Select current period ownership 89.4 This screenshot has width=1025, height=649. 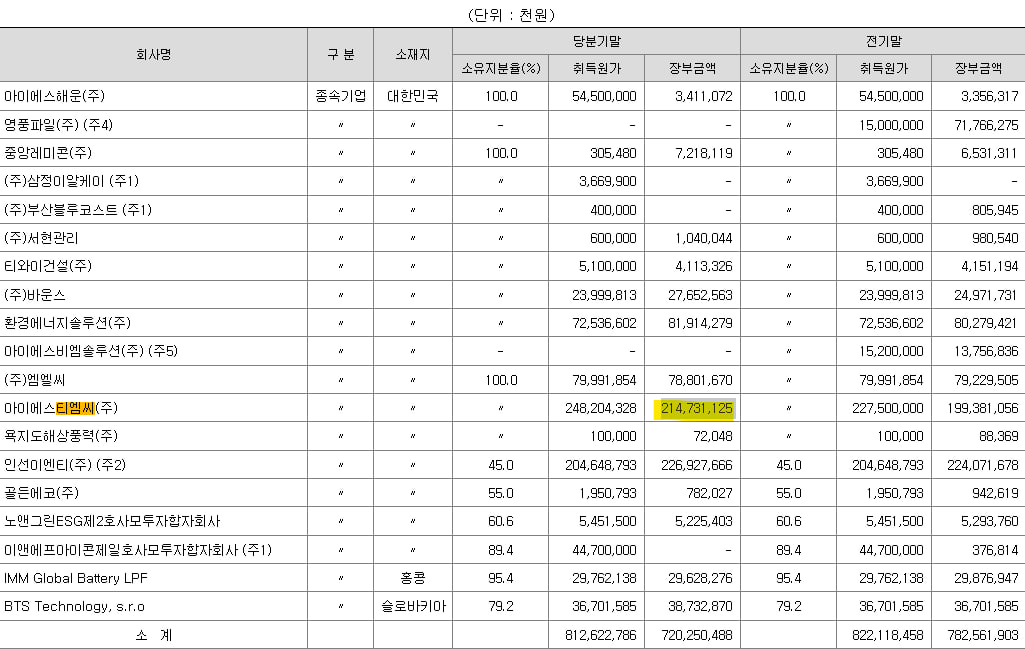click(501, 550)
